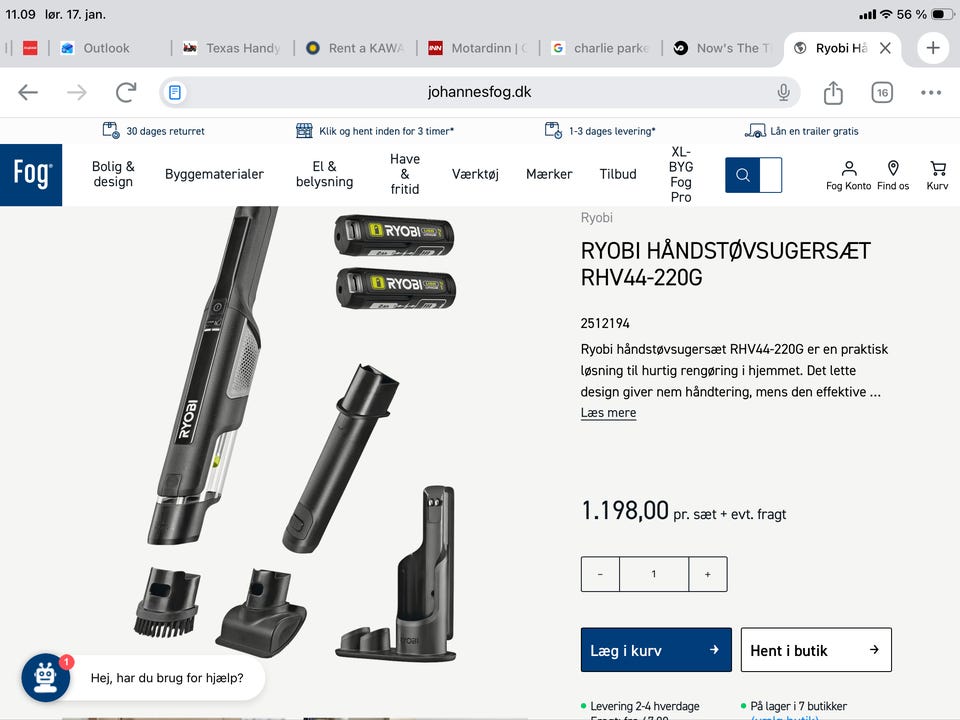
Task: Open a new tab with plus button
Action: pos(933,48)
